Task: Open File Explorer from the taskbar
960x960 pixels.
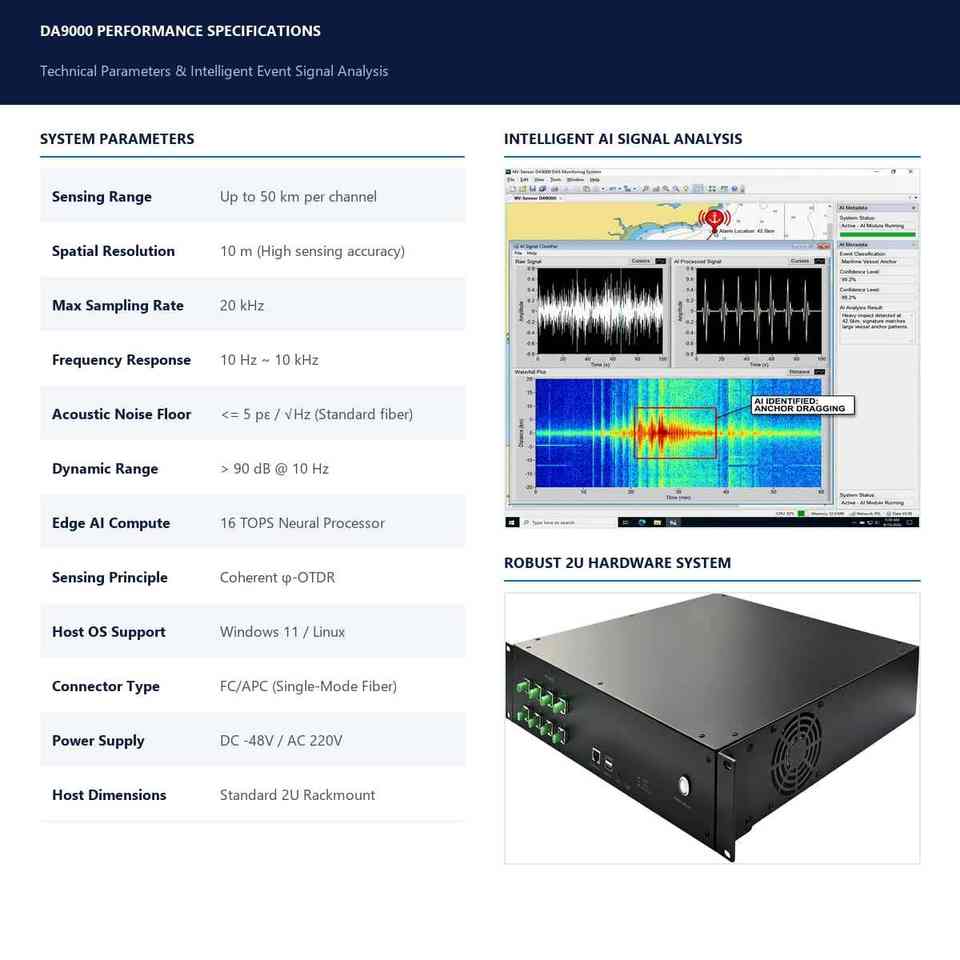Action: [x=657, y=522]
